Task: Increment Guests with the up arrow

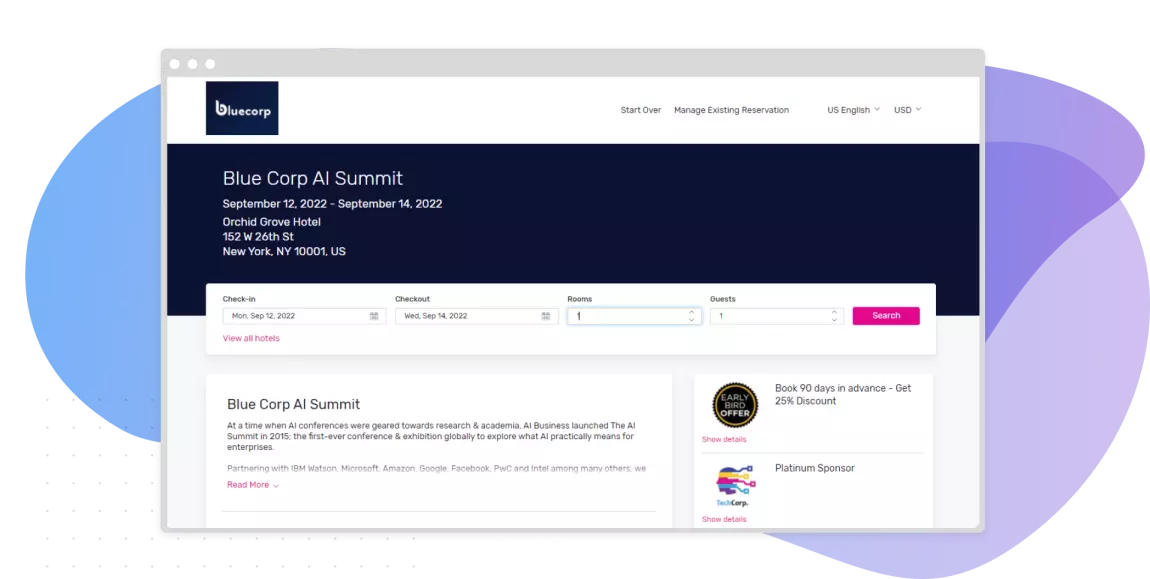Action: click(x=835, y=311)
